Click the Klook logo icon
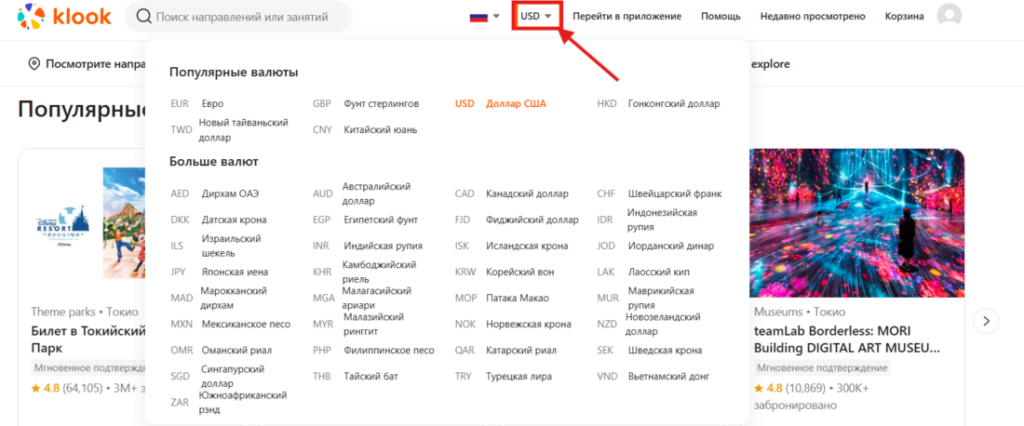 [x=31, y=16]
